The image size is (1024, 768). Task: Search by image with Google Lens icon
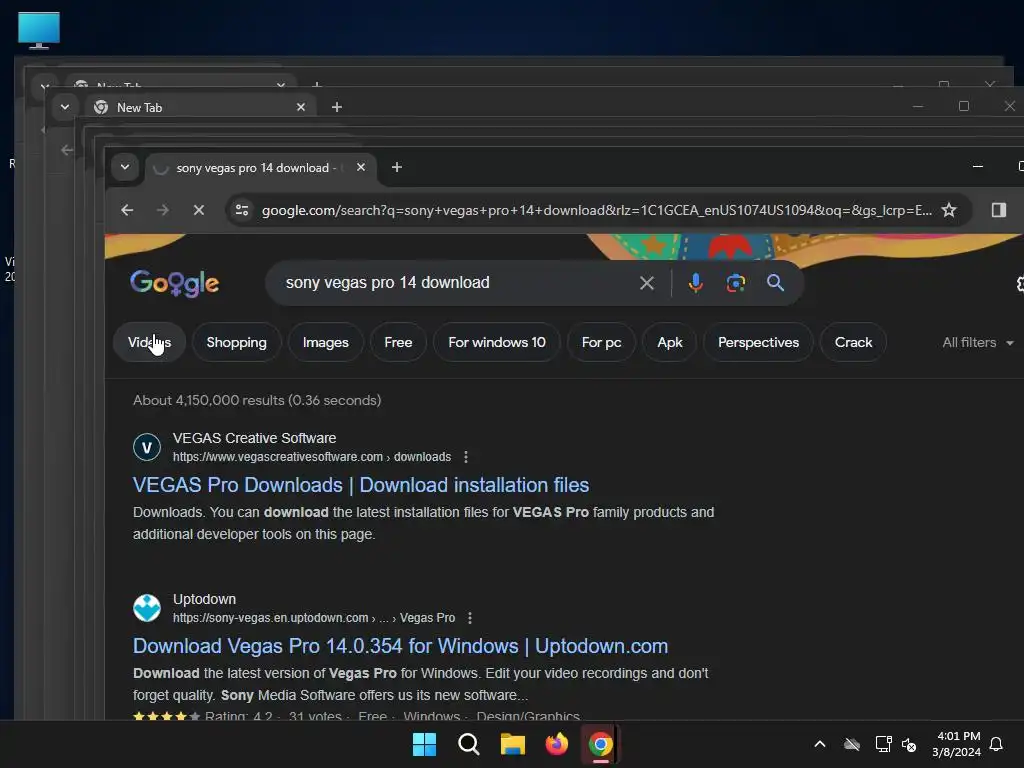click(736, 283)
